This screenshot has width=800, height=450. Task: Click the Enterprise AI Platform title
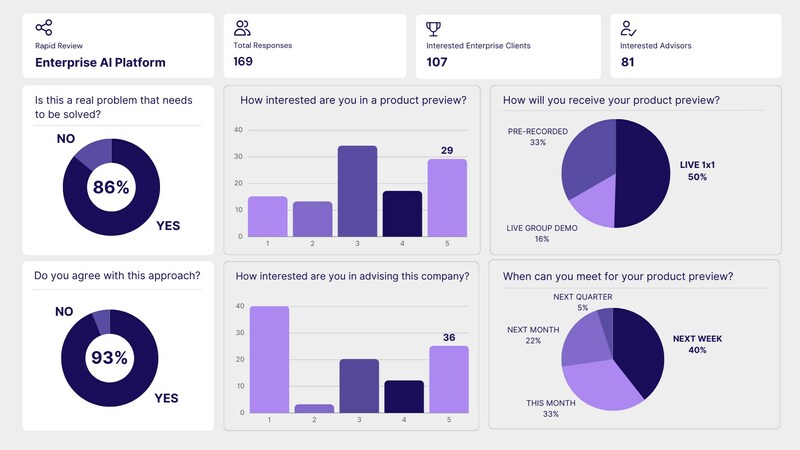(101, 62)
